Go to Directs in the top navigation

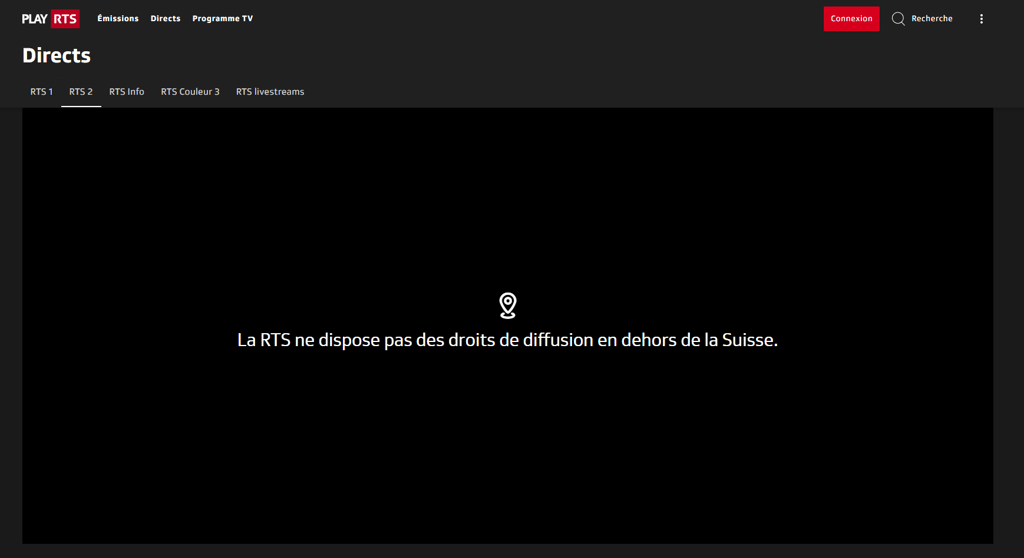[165, 18]
